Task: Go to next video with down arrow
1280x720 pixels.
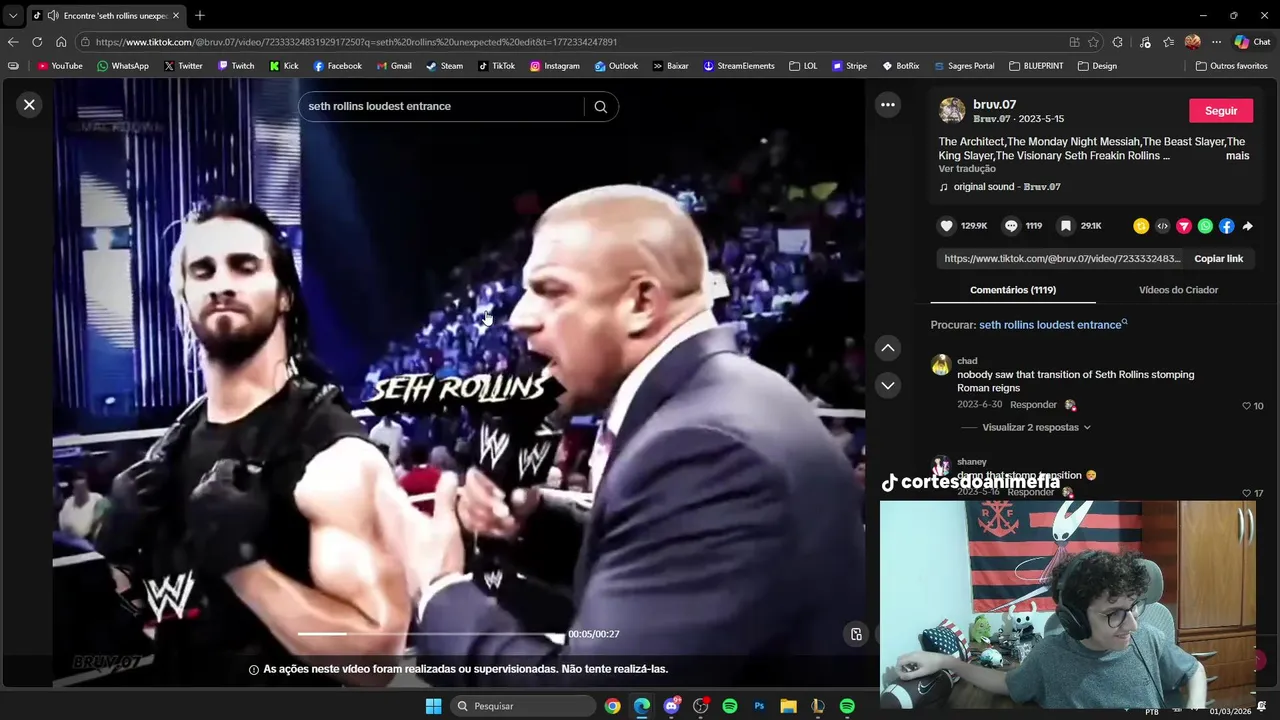Action: tap(888, 385)
